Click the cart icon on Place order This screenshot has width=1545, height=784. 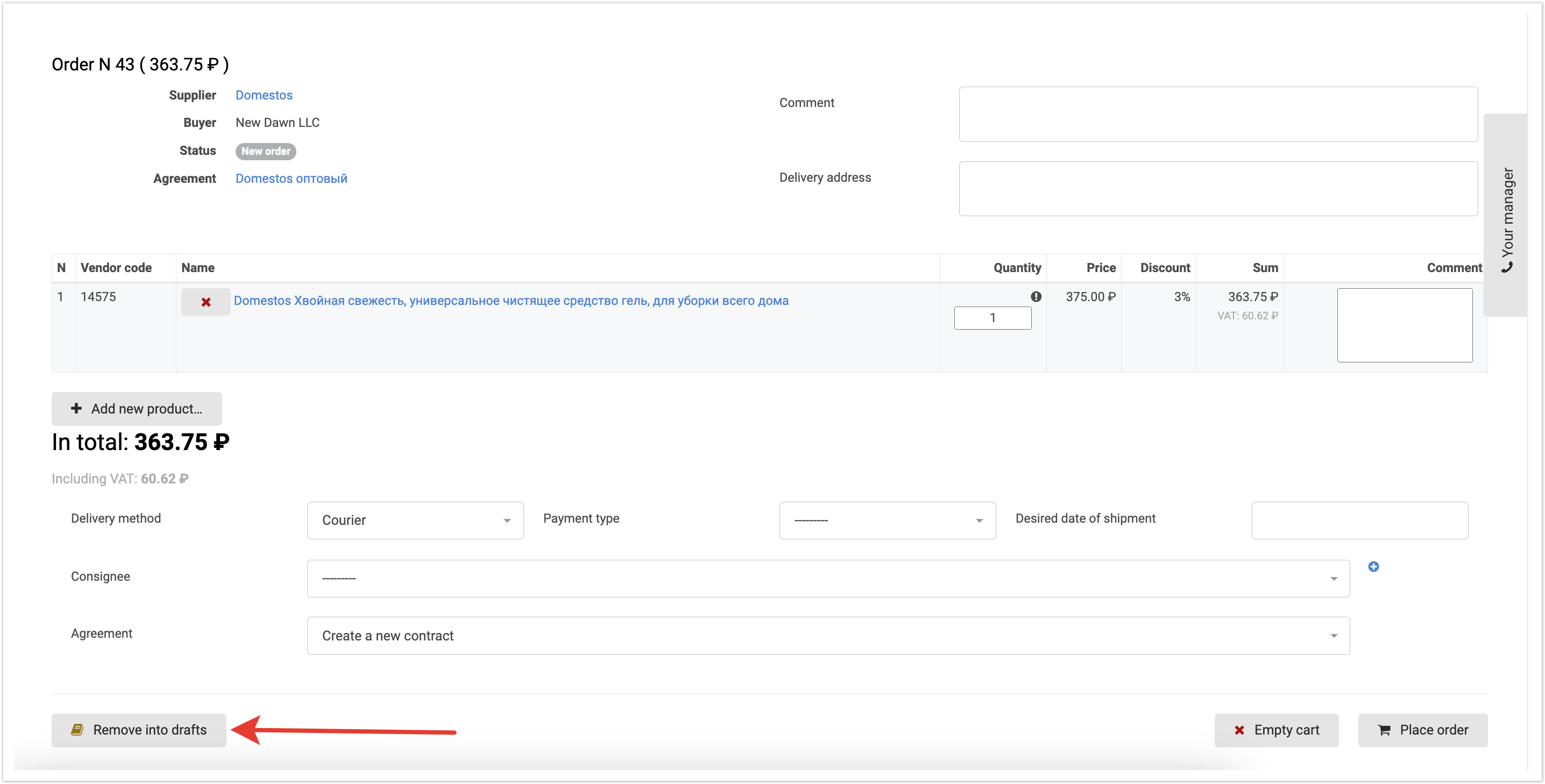tap(1384, 730)
